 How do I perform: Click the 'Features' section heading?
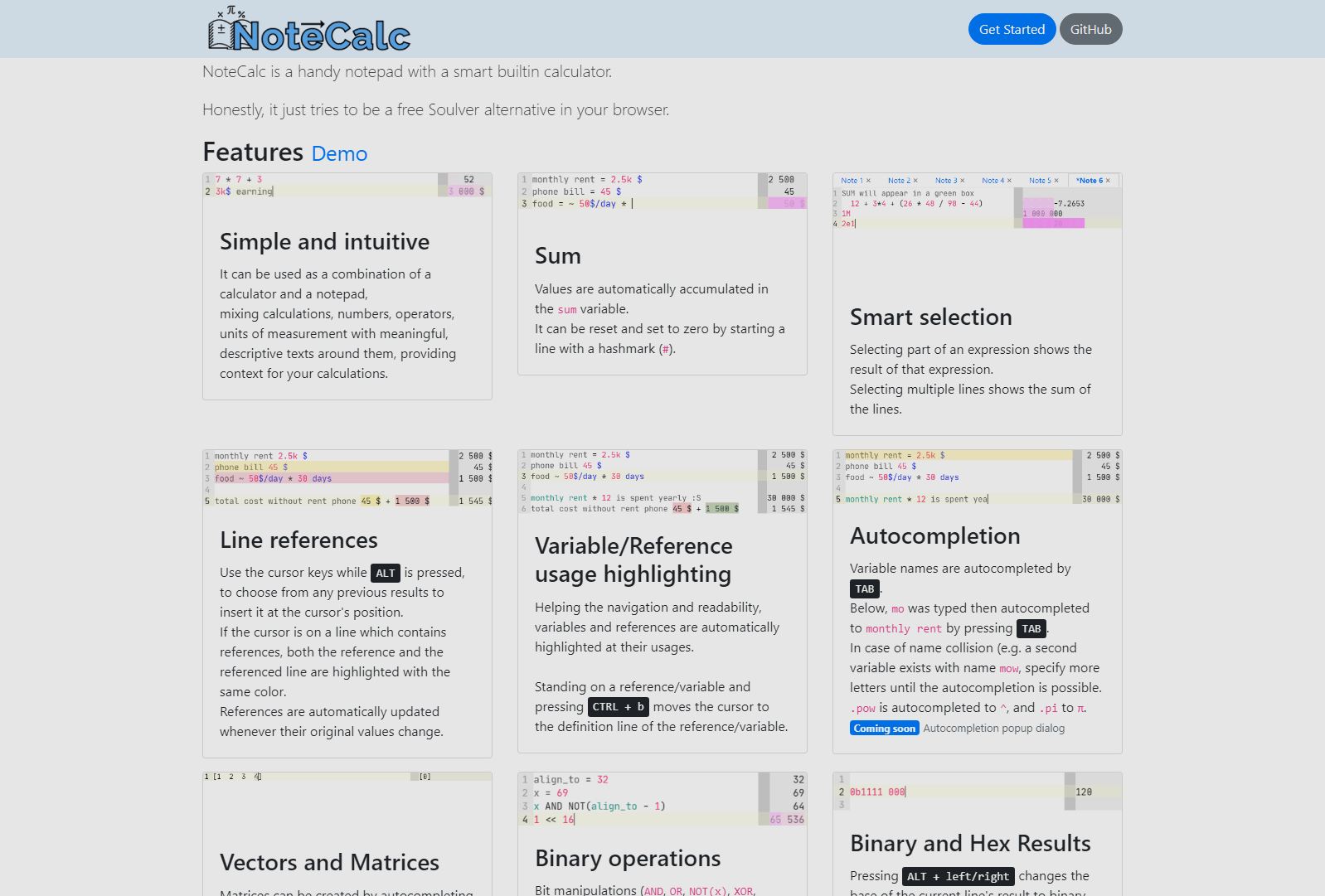coord(253,153)
